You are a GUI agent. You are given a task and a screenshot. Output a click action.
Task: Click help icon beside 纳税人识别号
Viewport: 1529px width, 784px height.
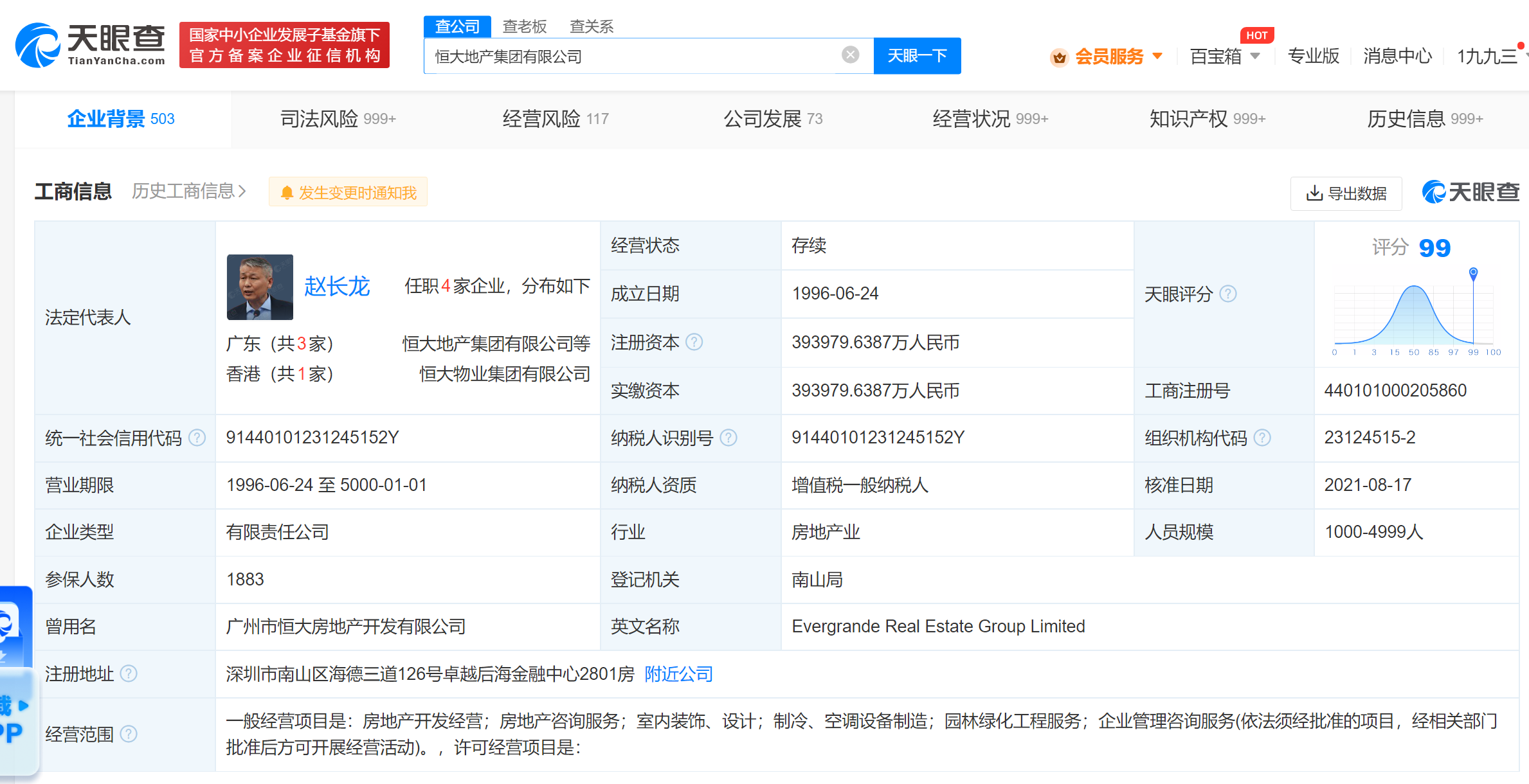(x=728, y=438)
